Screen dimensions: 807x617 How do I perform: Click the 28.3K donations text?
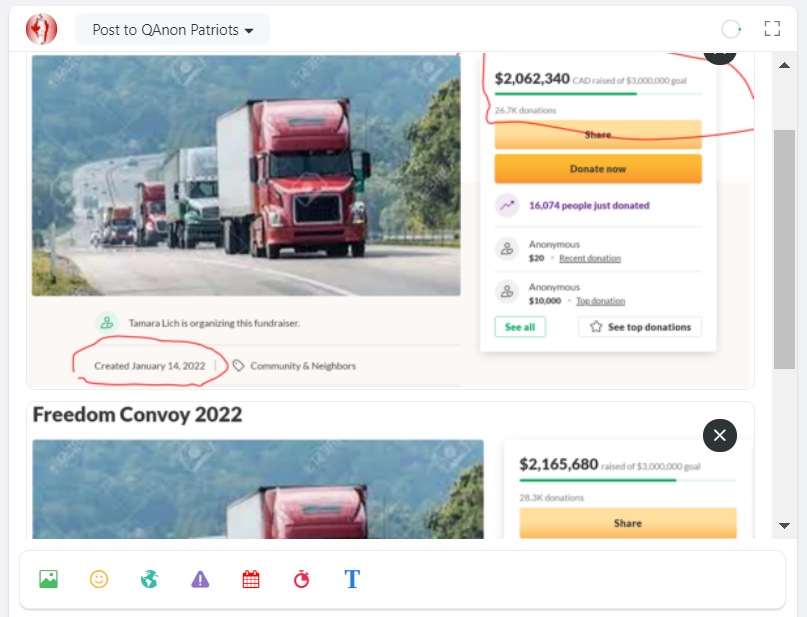[x=552, y=498]
